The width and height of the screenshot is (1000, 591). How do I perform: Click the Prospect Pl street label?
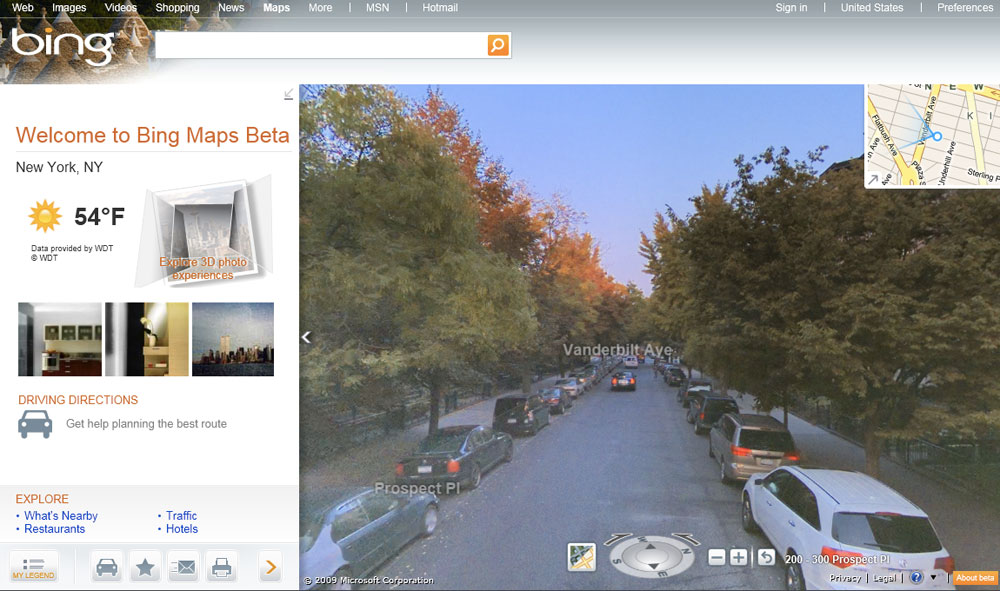click(416, 488)
